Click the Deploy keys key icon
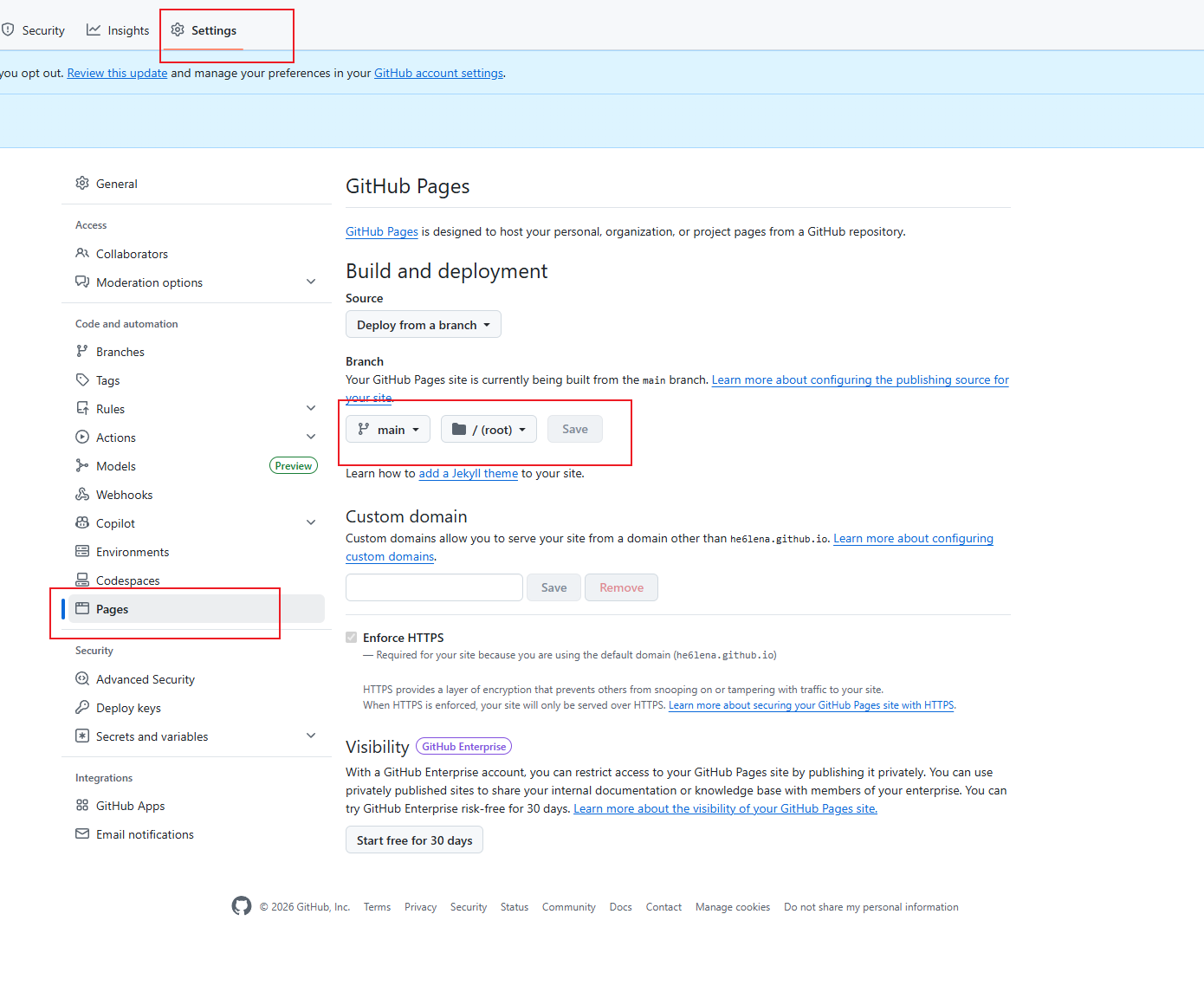This screenshot has height=1005, width=1204. [82, 708]
